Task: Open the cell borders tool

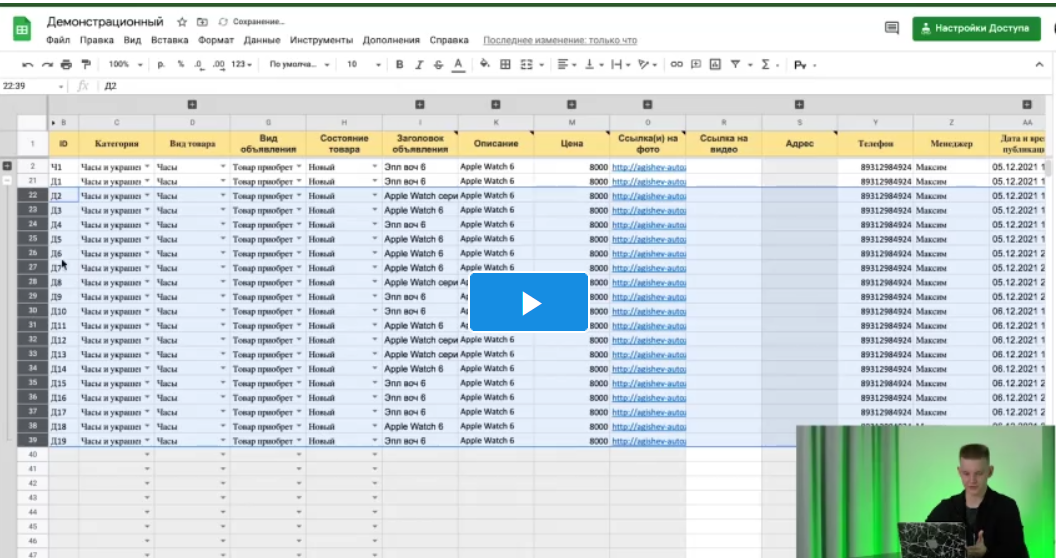Action: [505, 65]
